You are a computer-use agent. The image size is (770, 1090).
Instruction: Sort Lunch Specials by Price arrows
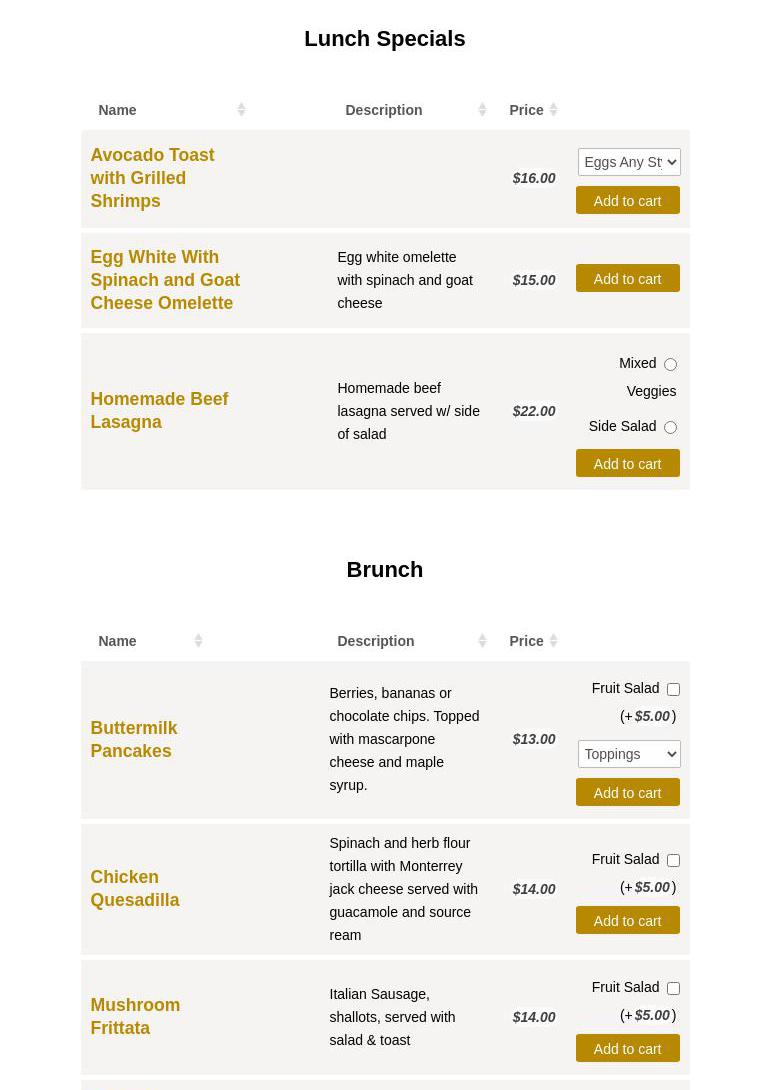(553, 110)
